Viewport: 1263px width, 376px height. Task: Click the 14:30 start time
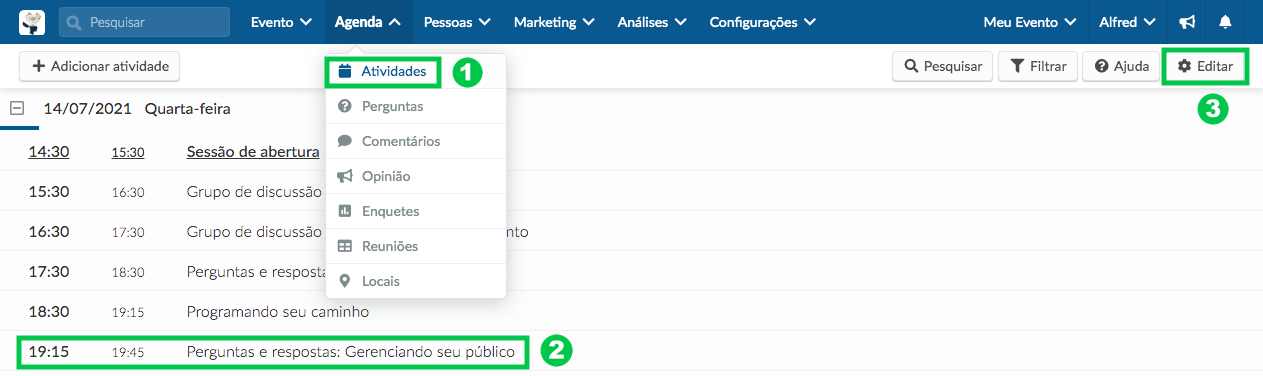(48, 152)
